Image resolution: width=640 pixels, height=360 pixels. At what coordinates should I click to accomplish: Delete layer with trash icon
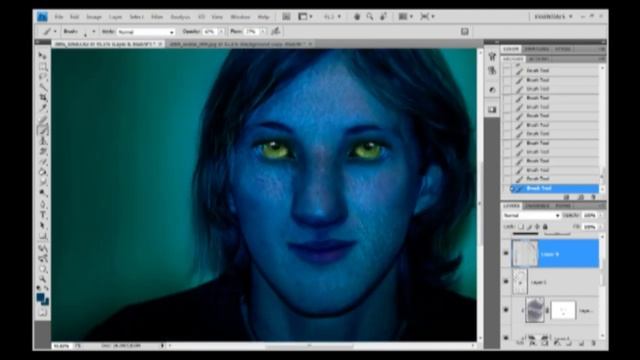click(x=593, y=344)
